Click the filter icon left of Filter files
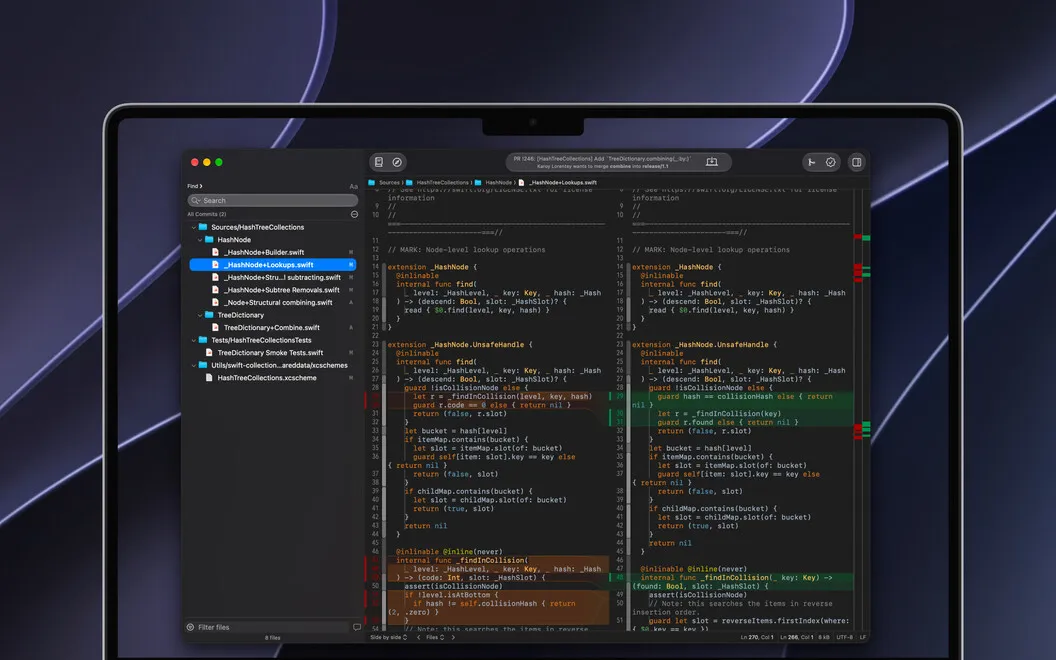 [x=191, y=627]
